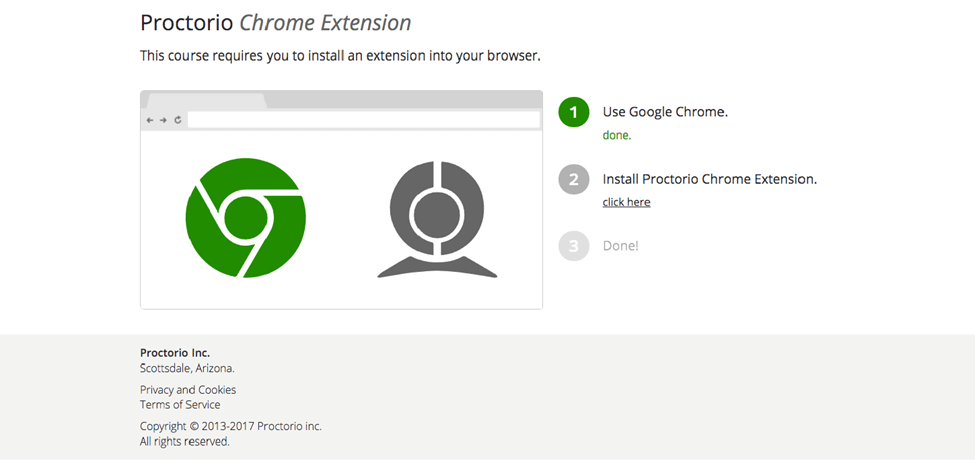The width and height of the screenshot is (975, 461).
Task: Click the "Use Google Chrome." step label
Action: [x=665, y=112]
